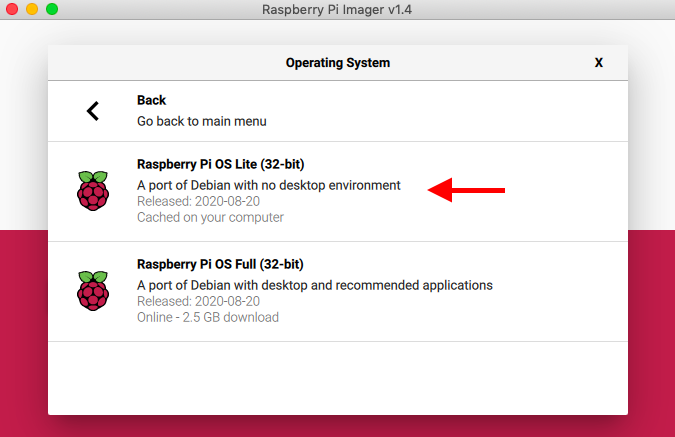Click the Raspberry Pi Imager v1.4 title

click(337, 9)
